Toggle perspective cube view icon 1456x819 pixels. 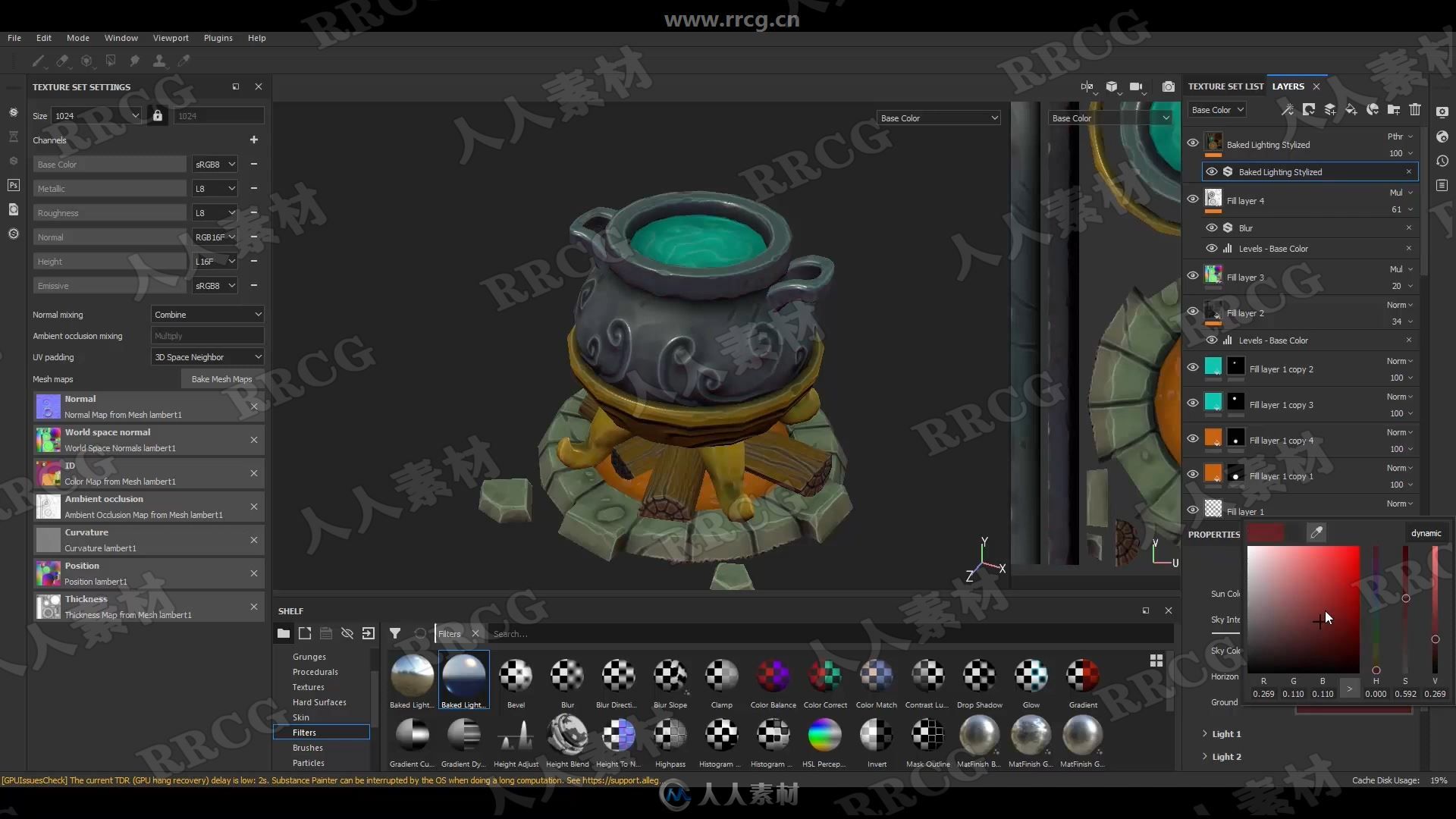1112,87
